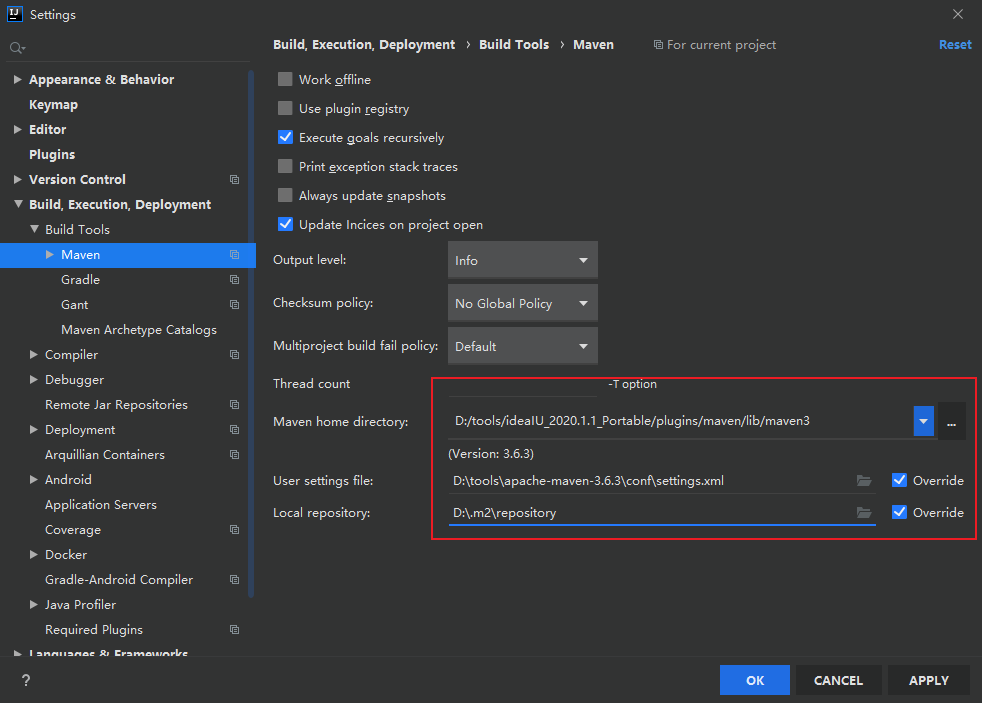Click the project-level icon beside Remote Jar Repositories
Image resolution: width=982 pixels, height=703 pixels.
coord(234,405)
